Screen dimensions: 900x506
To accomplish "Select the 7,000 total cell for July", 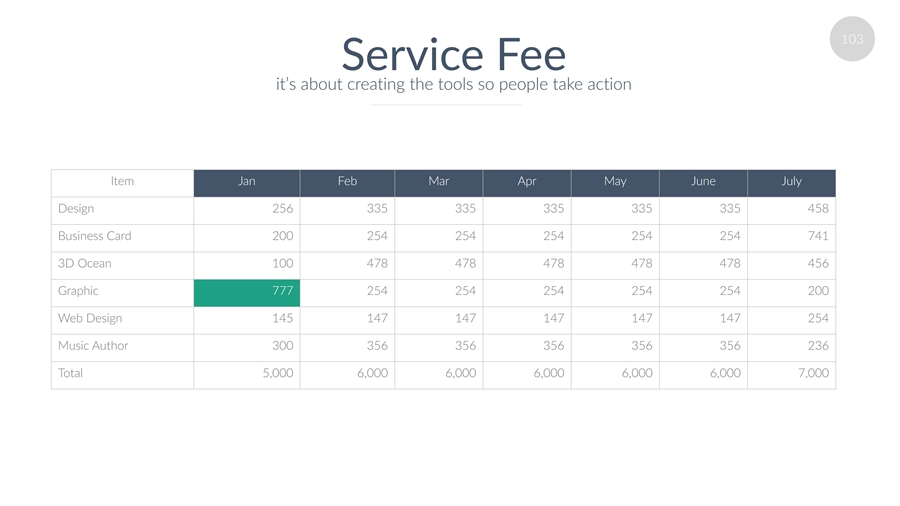I will coord(791,373).
